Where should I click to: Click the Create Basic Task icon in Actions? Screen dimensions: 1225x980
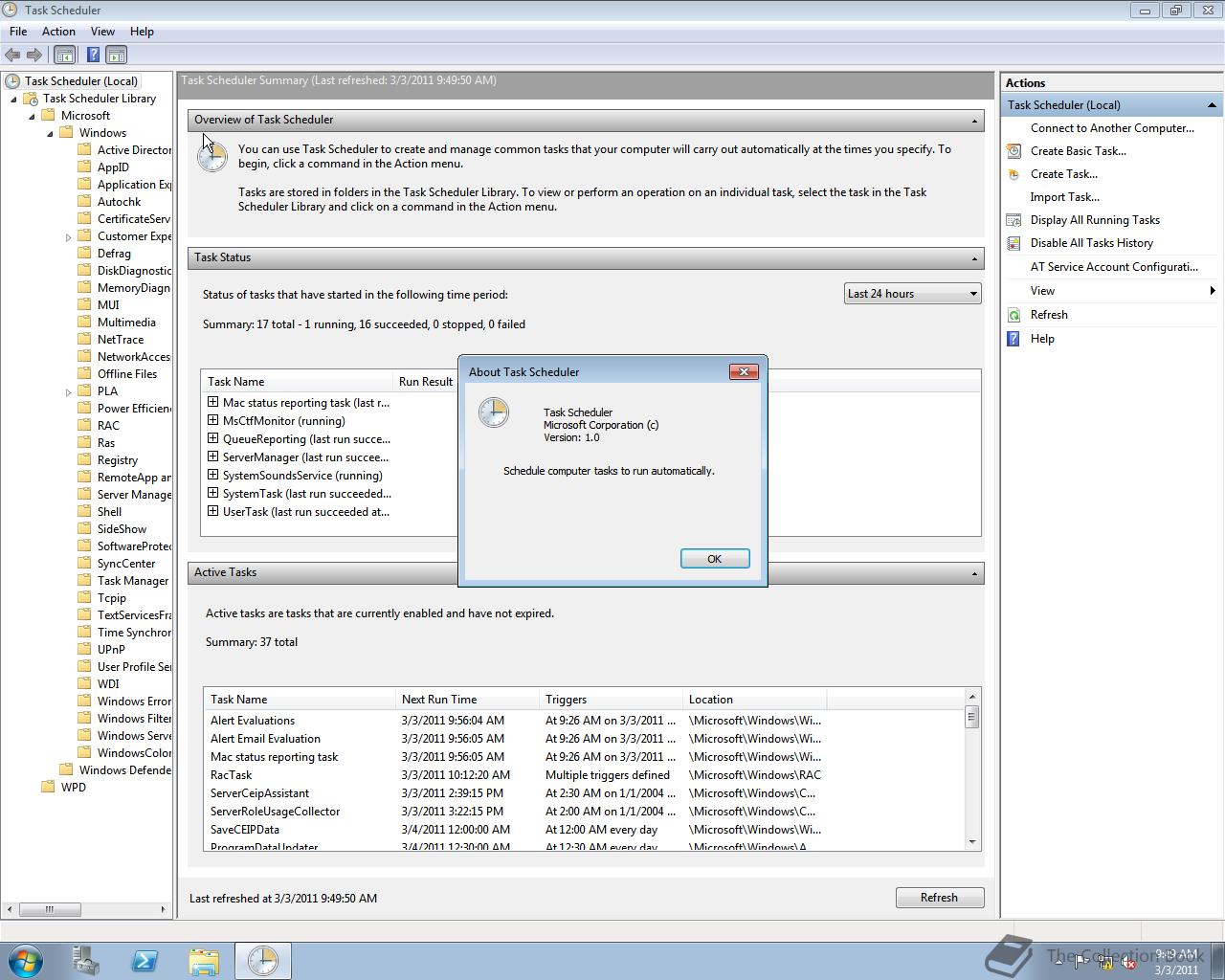[1013, 151]
